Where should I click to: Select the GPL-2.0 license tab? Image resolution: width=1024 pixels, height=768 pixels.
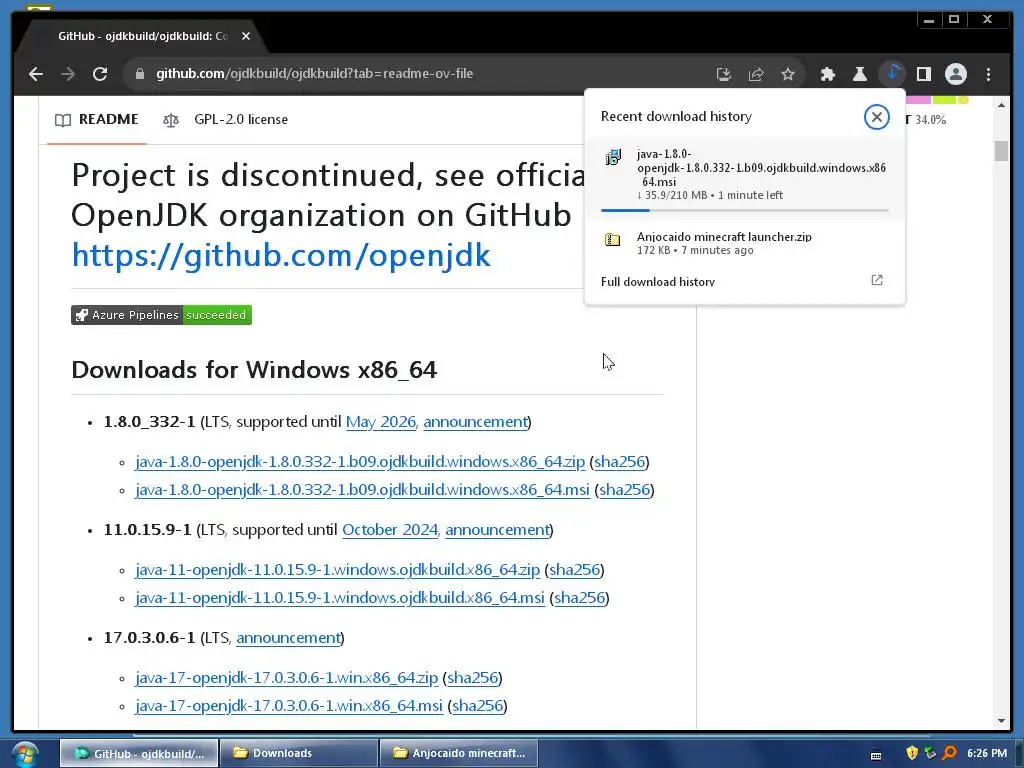(225, 120)
